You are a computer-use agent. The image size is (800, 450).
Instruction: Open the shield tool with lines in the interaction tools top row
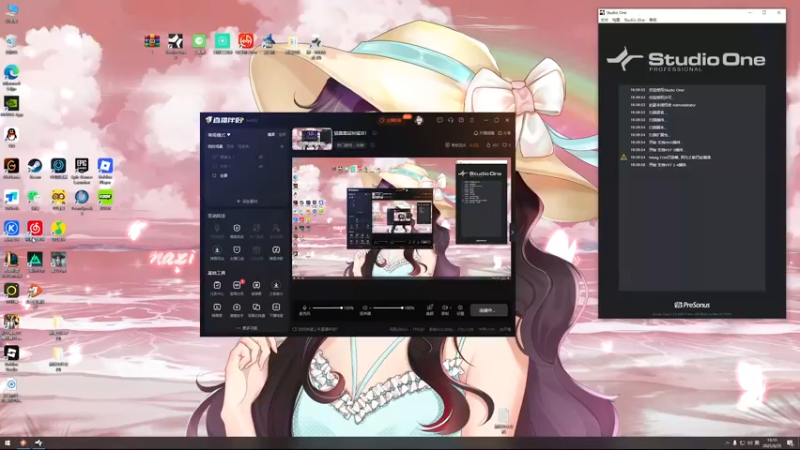click(x=237, y=229)
